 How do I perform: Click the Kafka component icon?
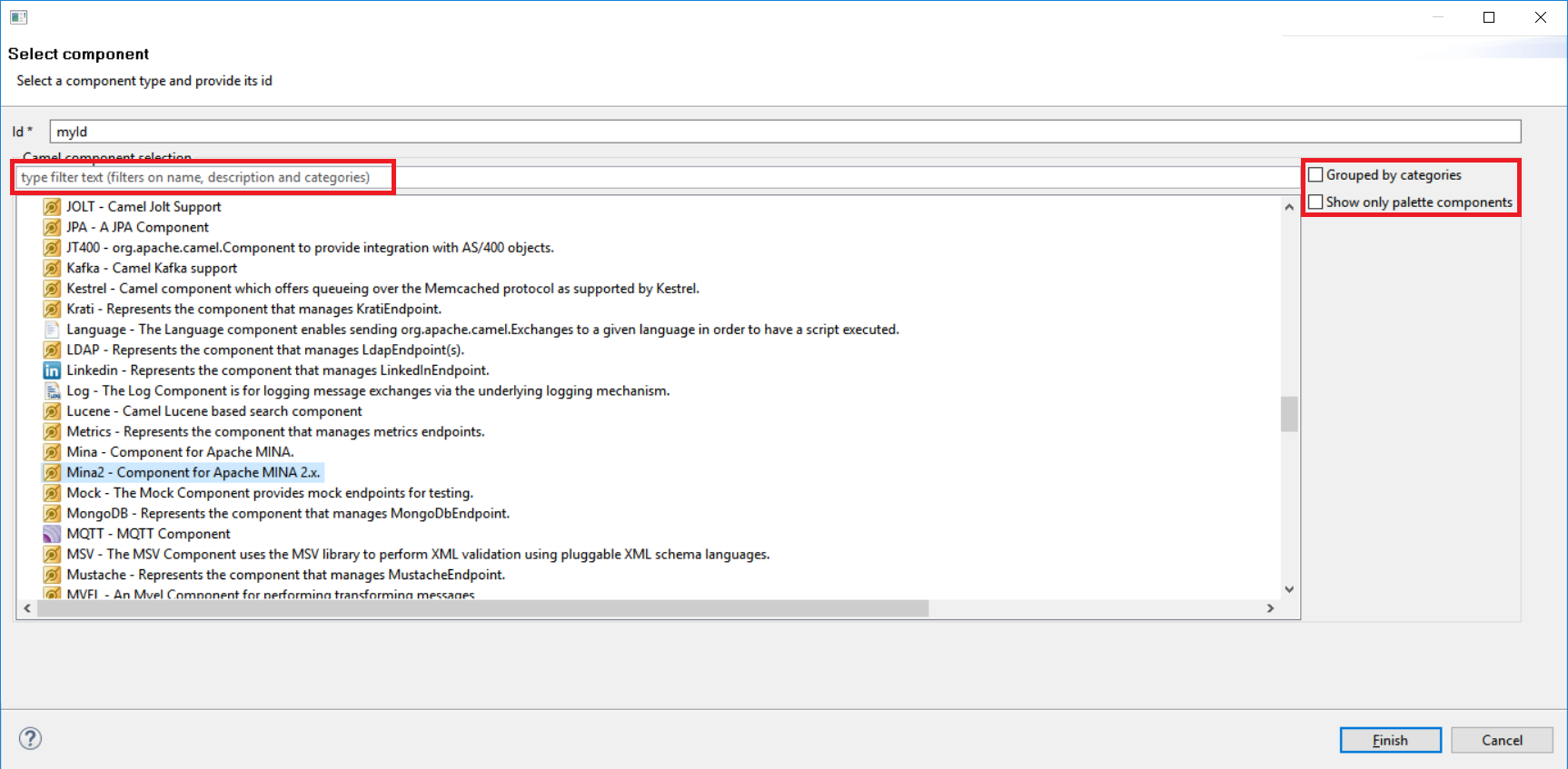pyautogui.click(x=52, y=268)
